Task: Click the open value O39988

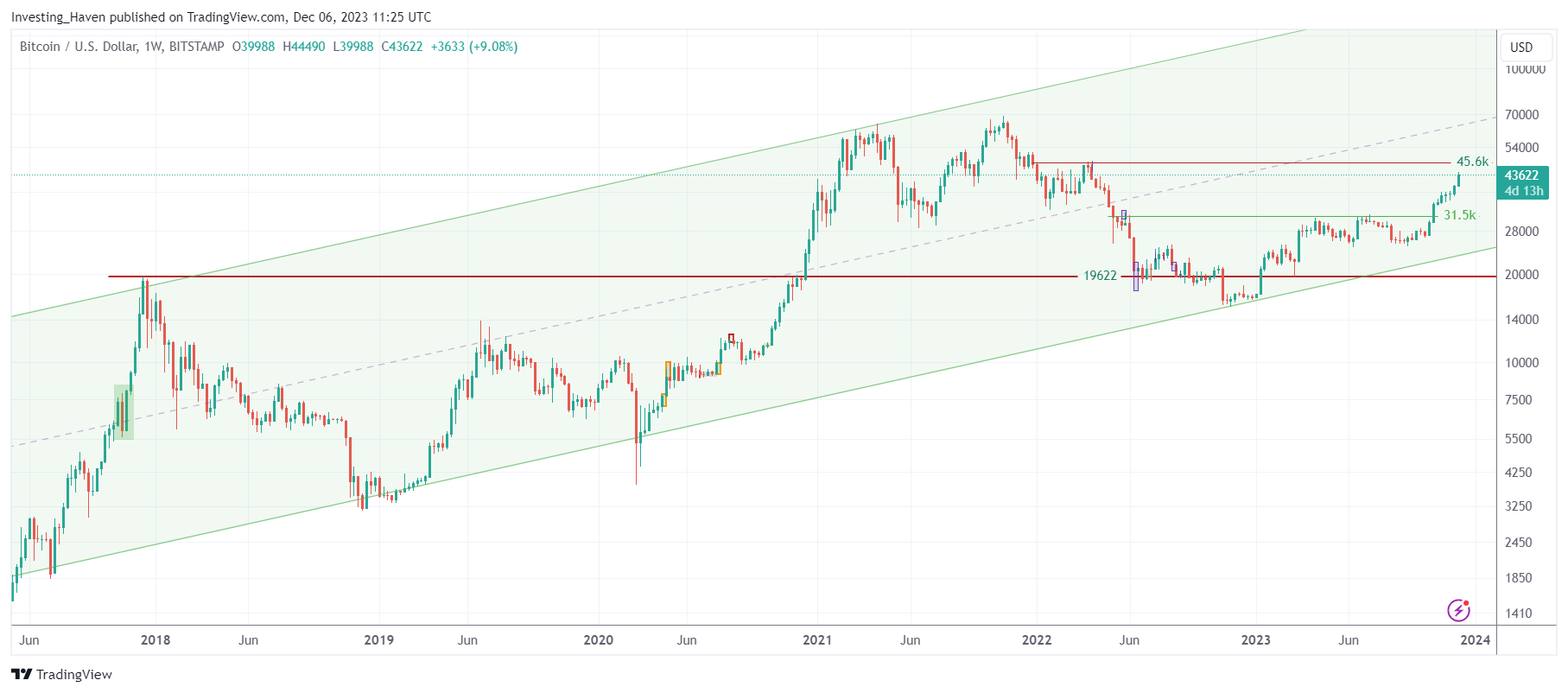Action: click(253, 47)
